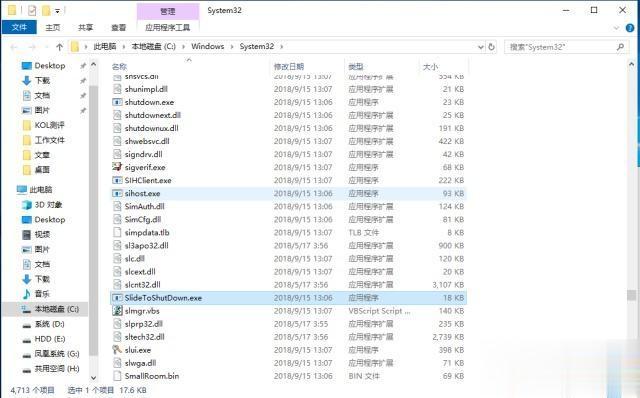Navigate to 此电脑 in address bar
This screenshot has height=398, width=640.
click(x=105, y=47)
